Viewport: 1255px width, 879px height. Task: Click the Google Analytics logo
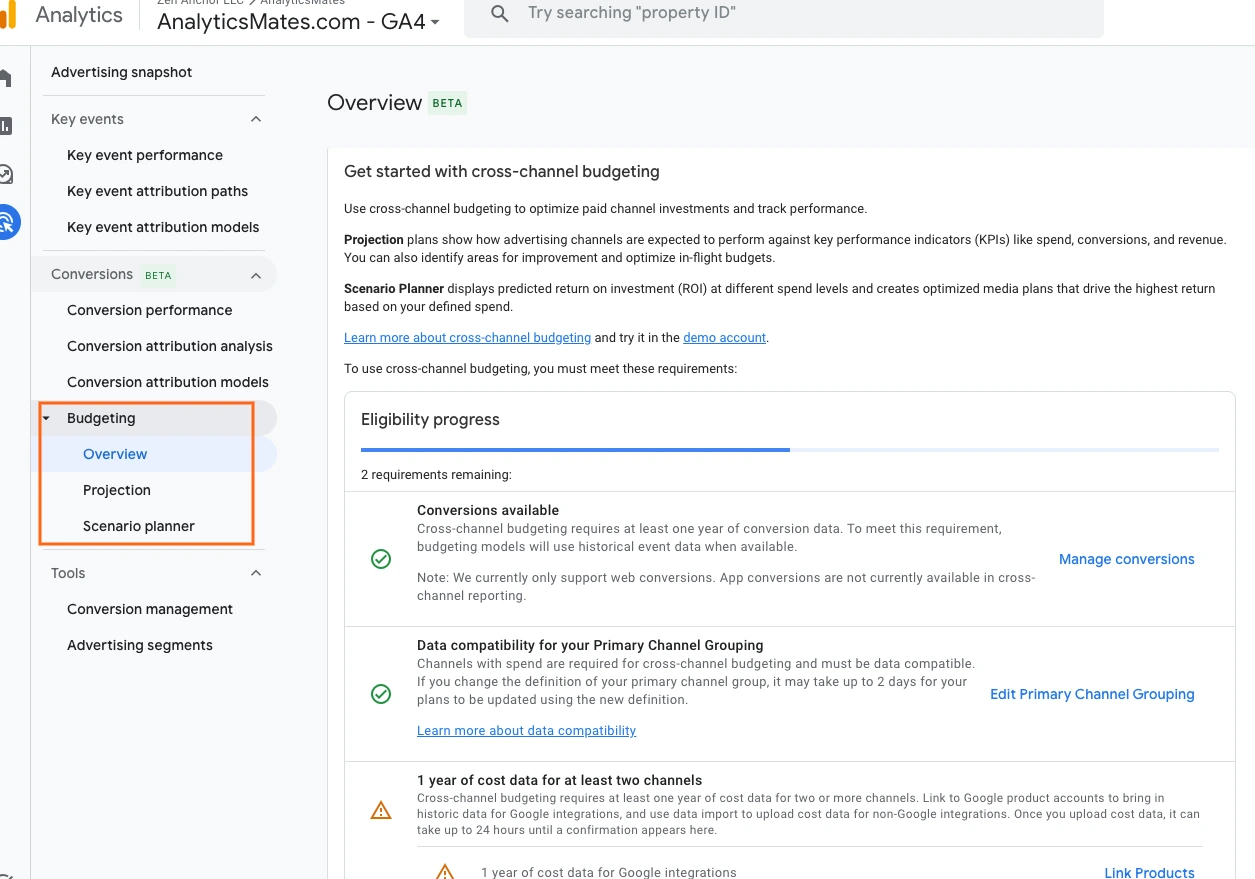point(9,14)
